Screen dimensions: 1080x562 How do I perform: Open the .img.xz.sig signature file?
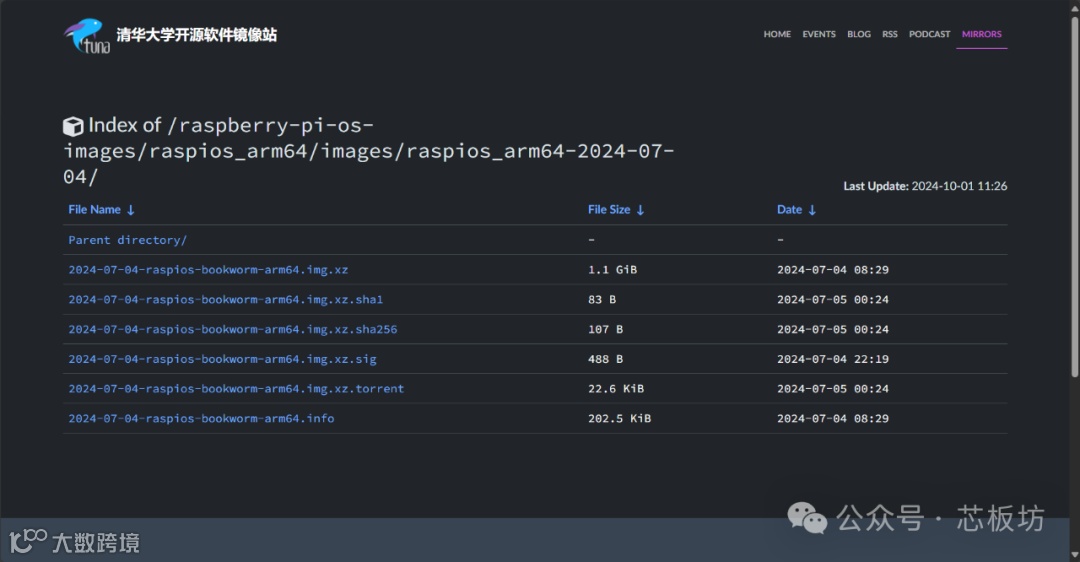pos(222,358)
